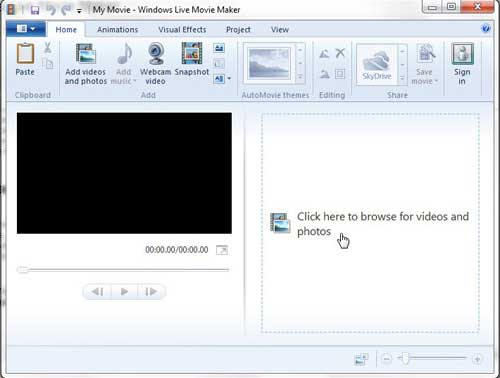Click the Undo arrow in title bar

coord(51,10)
